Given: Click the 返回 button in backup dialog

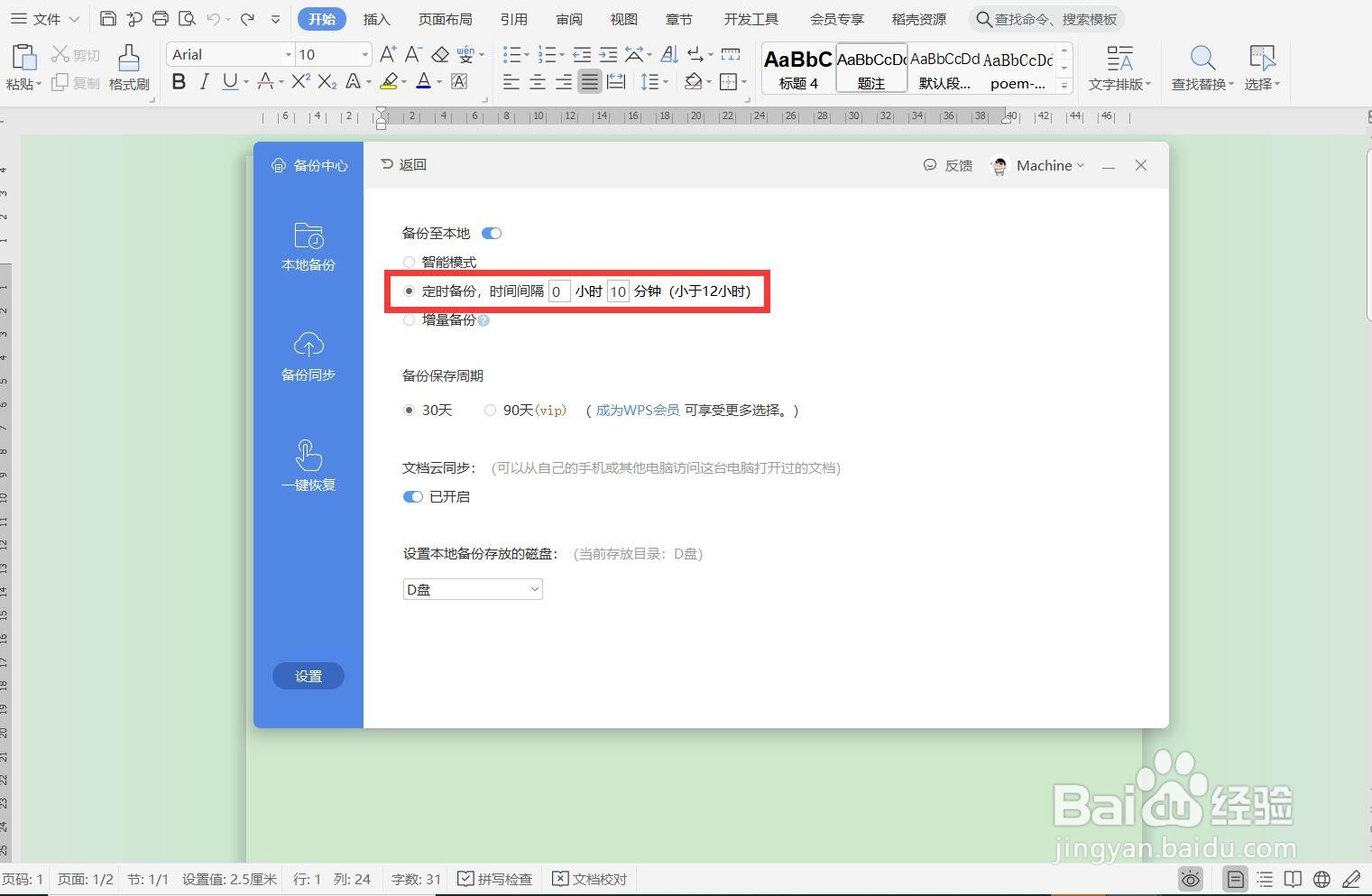Looking at the screenshot, I should click(403, 164).
